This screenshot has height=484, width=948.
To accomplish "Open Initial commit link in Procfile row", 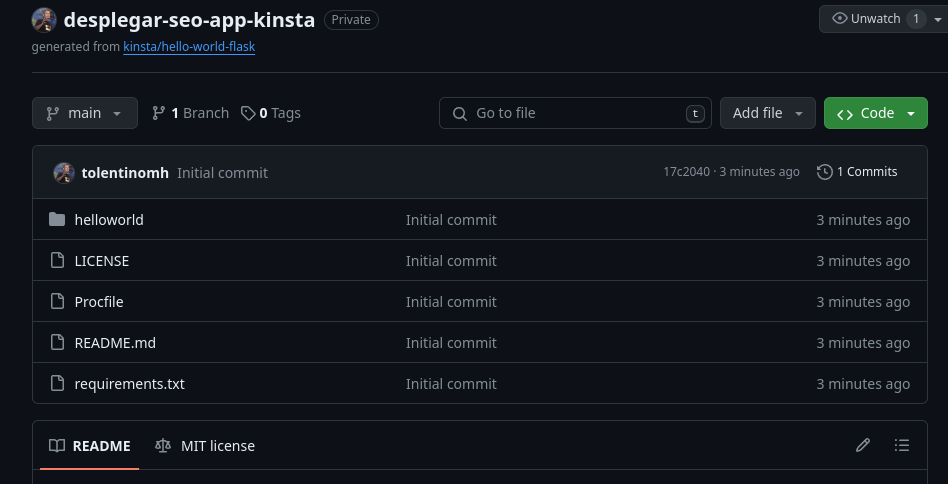I will pos(451,302).
